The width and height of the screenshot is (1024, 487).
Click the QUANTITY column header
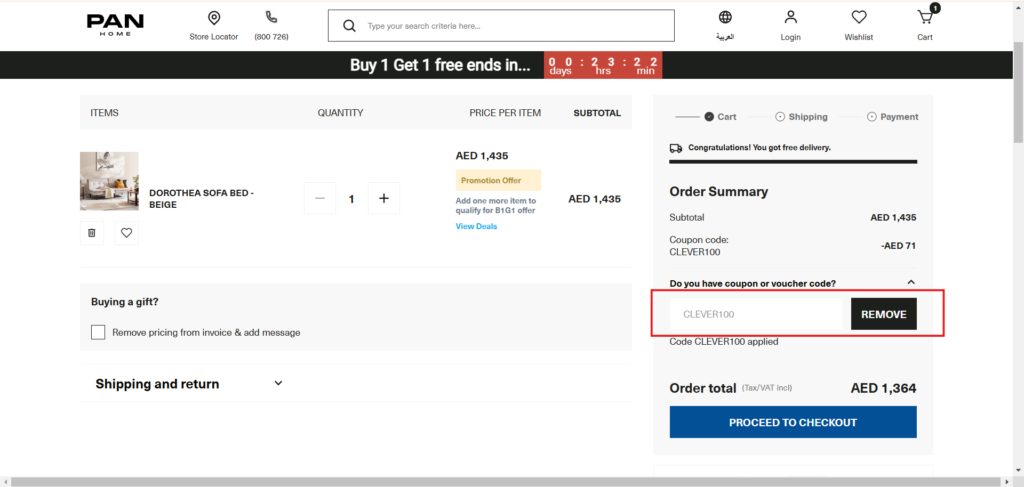[x=340, y=113]
